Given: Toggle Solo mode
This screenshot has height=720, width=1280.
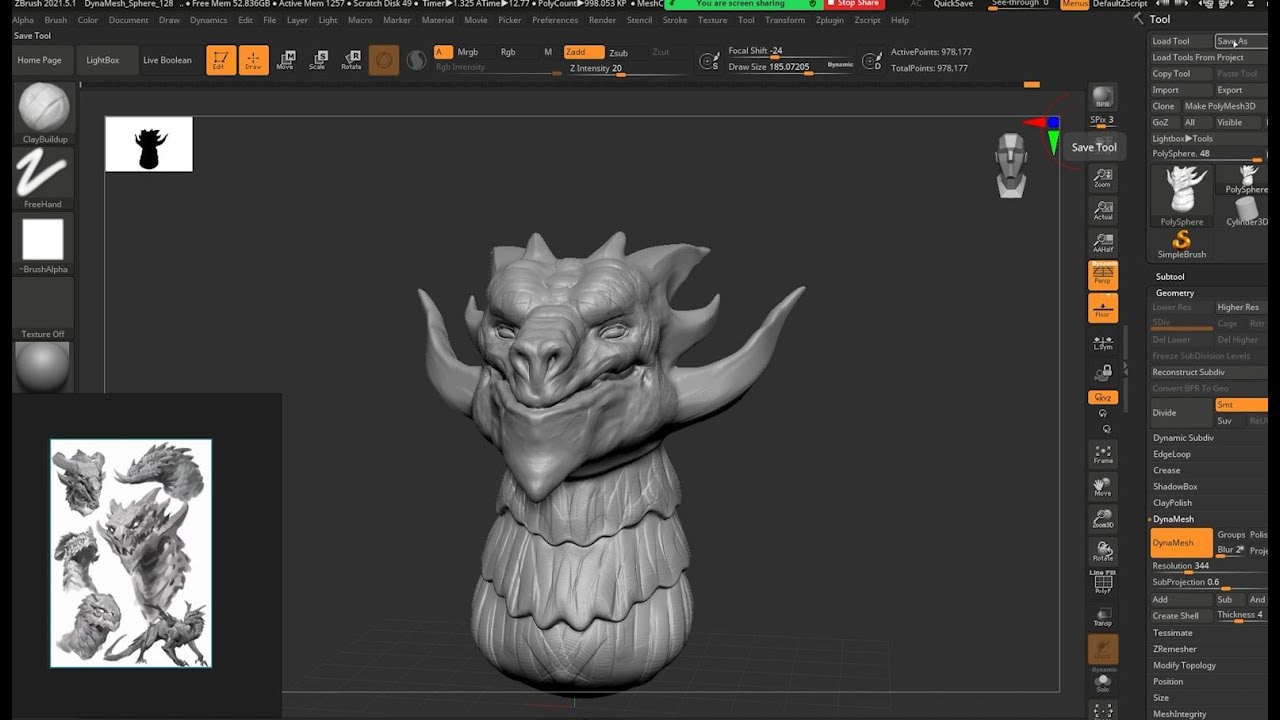Looking at the screenshot, I should coord(1103,682).
